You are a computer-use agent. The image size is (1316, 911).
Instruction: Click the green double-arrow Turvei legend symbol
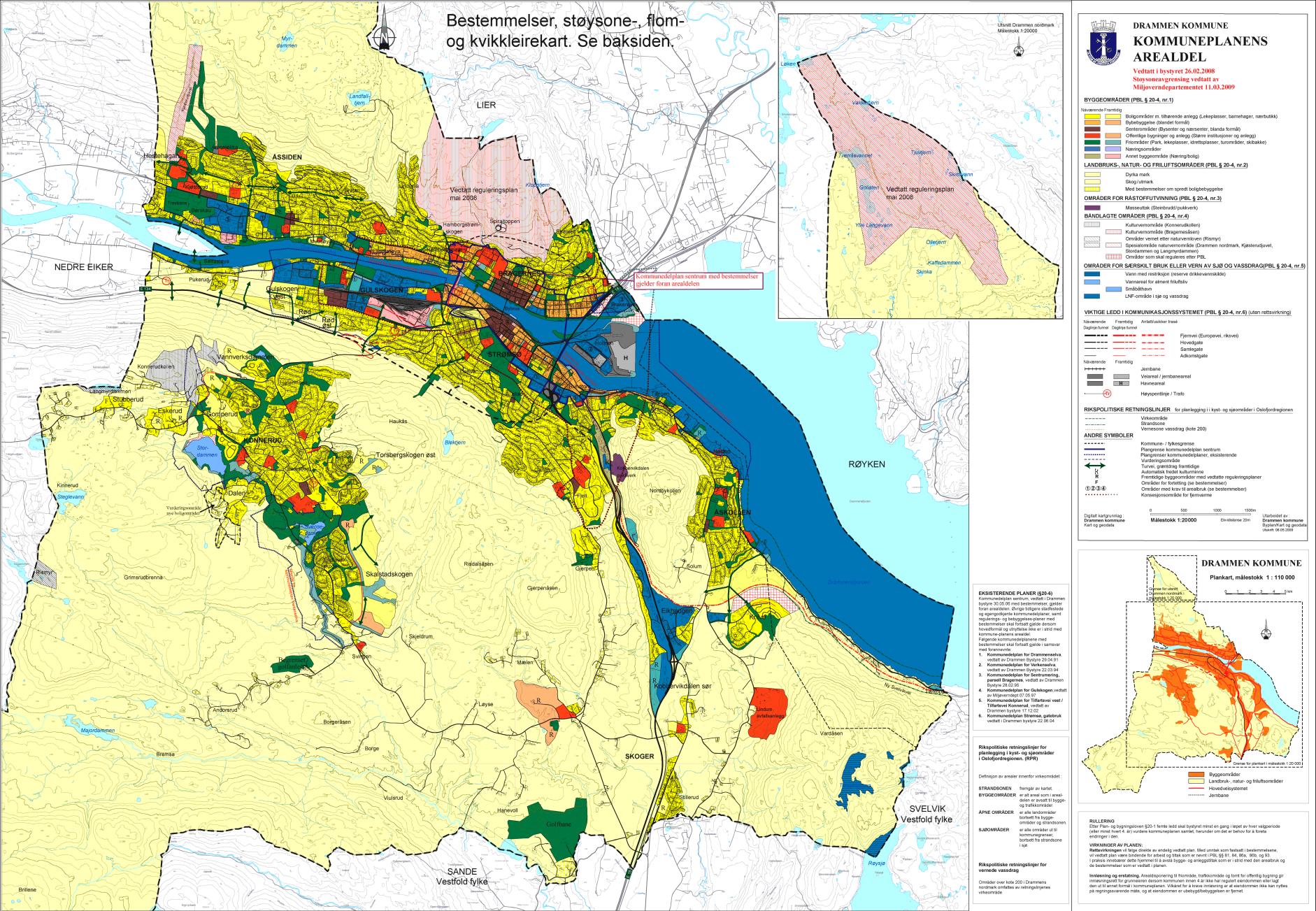point(1096,466)
